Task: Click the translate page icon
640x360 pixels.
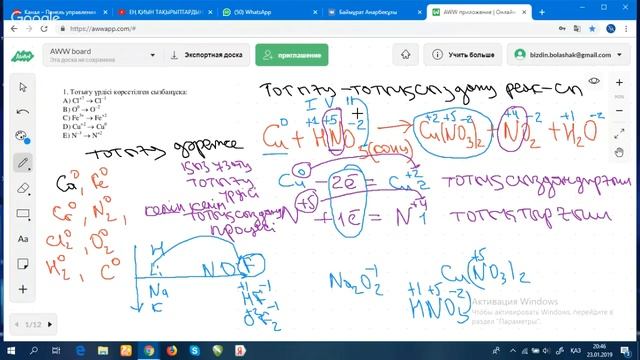Action: pyautogui.click(x=577, y=29)
